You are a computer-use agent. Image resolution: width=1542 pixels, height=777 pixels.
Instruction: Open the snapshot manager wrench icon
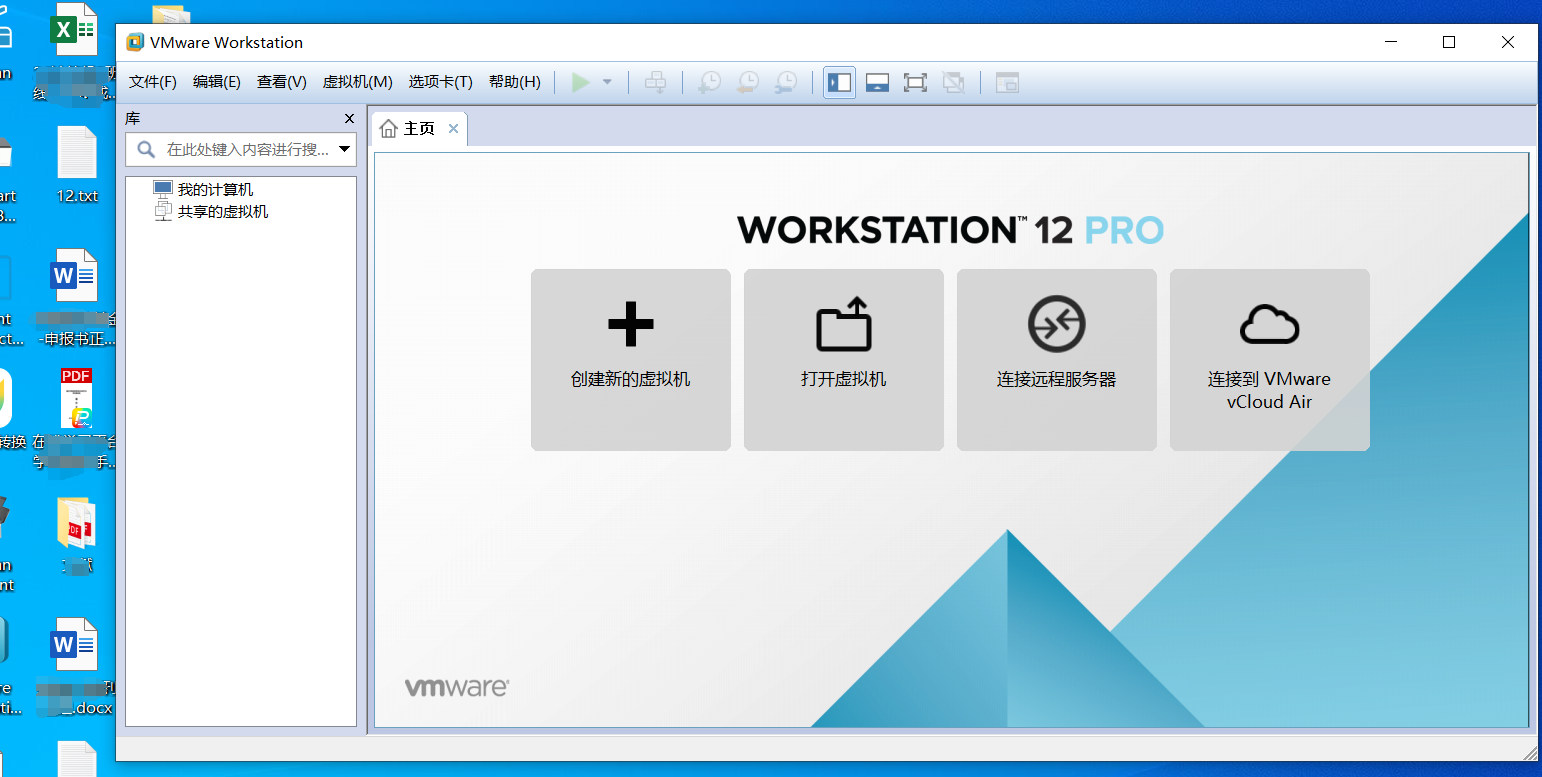click(786, 82)
